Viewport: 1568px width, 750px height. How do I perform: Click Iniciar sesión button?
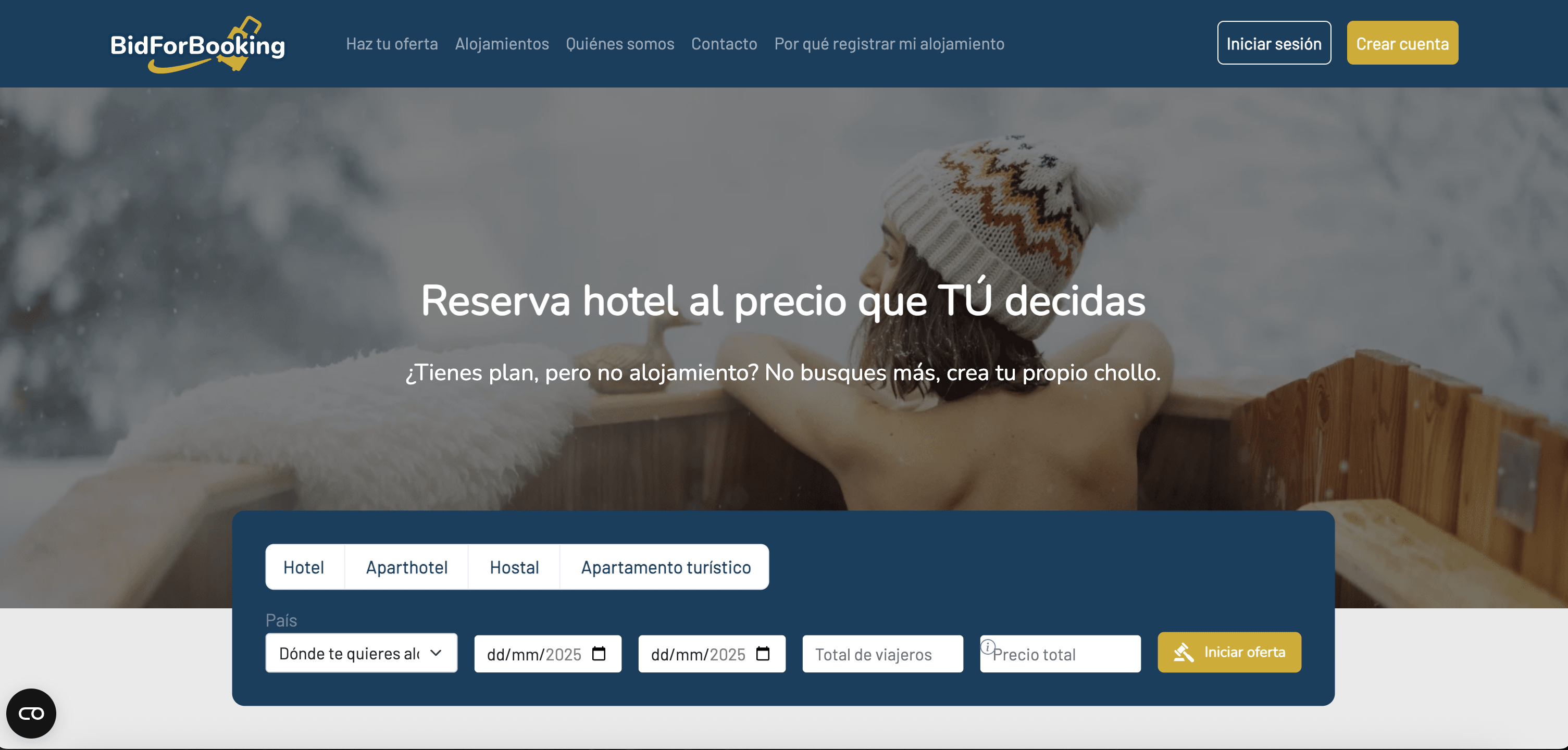(x=1273, y=43)
